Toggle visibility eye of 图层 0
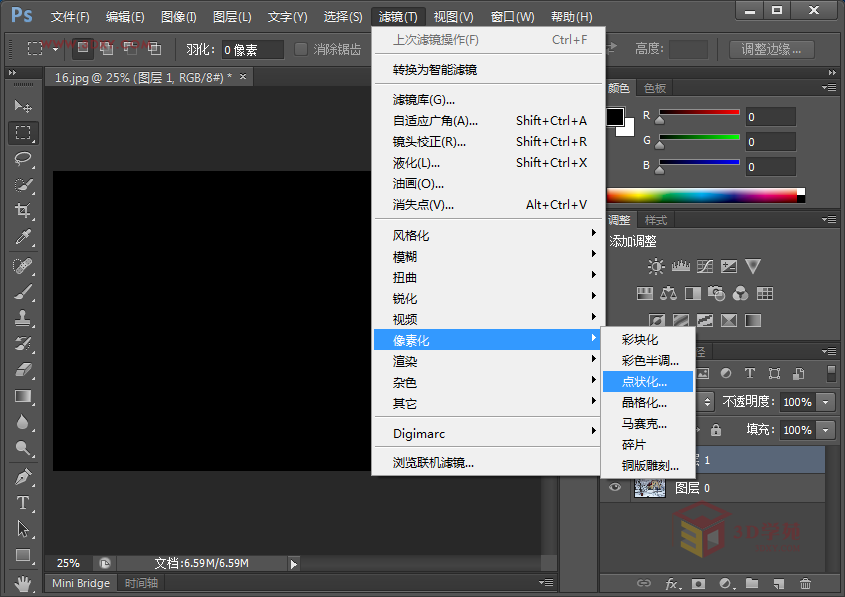The width and height of the screenshot is (845, 597). pos(615,488)
